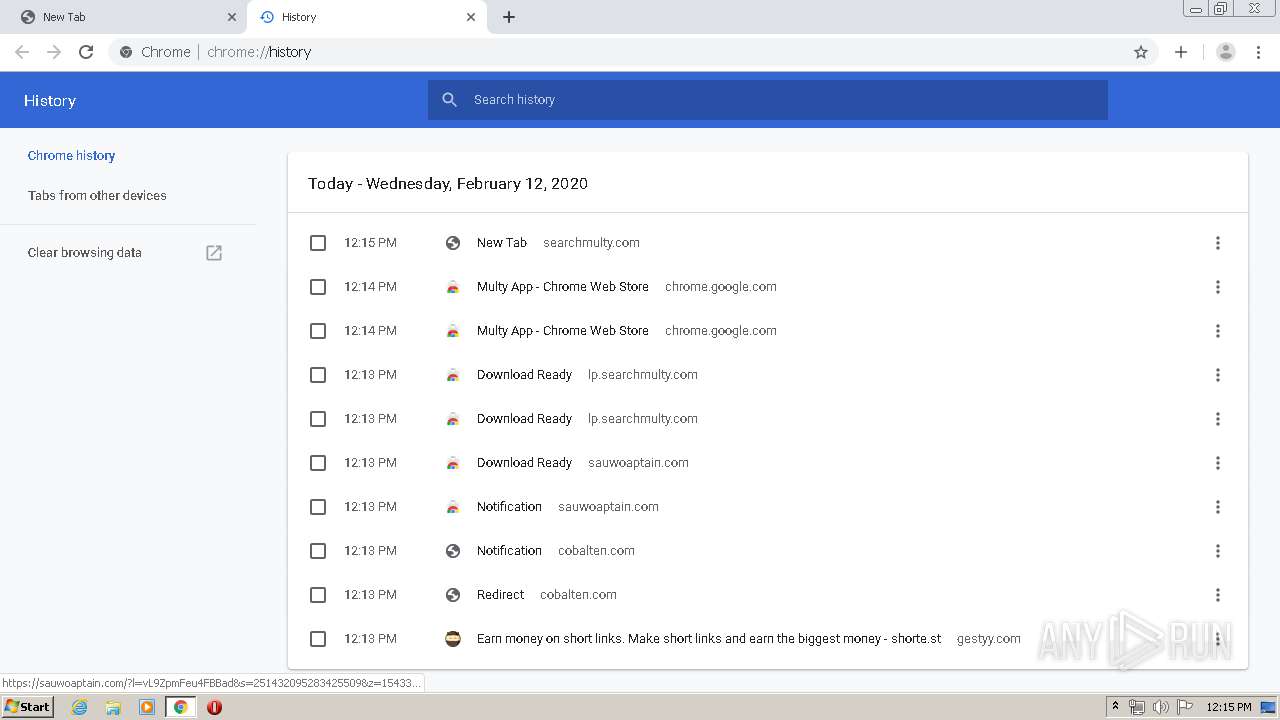Open more actions for the first Multy App entry
Viewport: 1280px width, 720px height.
pyautogui.click(x=1218, y=287)
